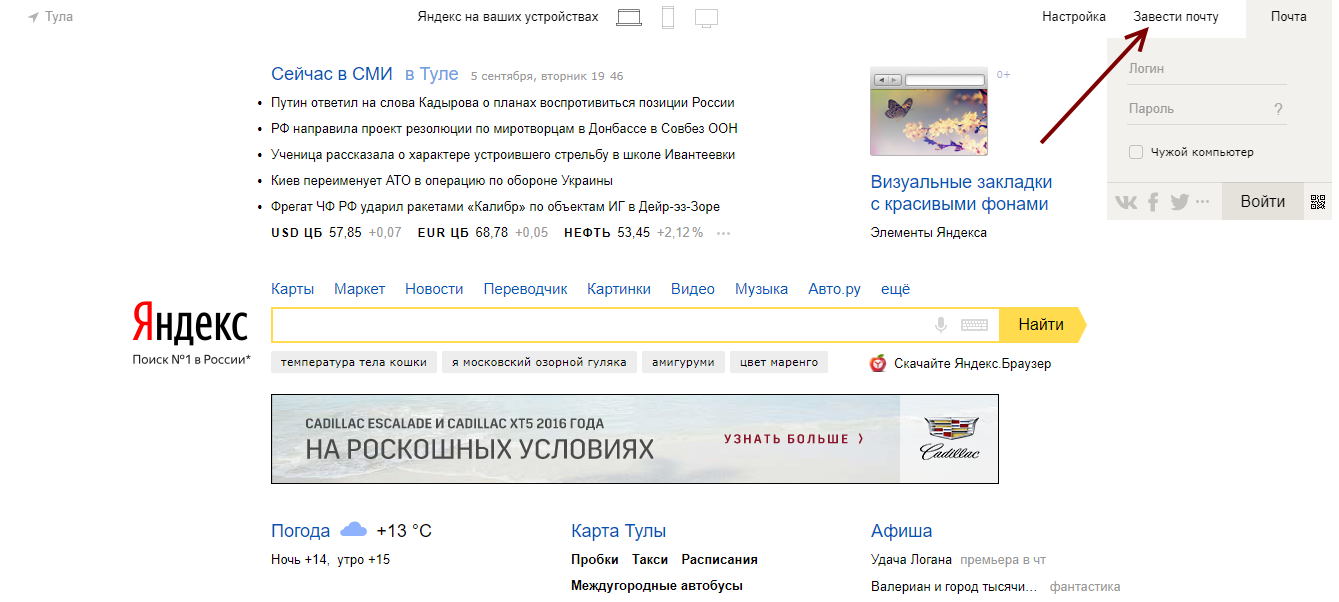Screen dimensions: 1339x602
Task: Click the TV monitor device icon
Action: coord(706,18)
